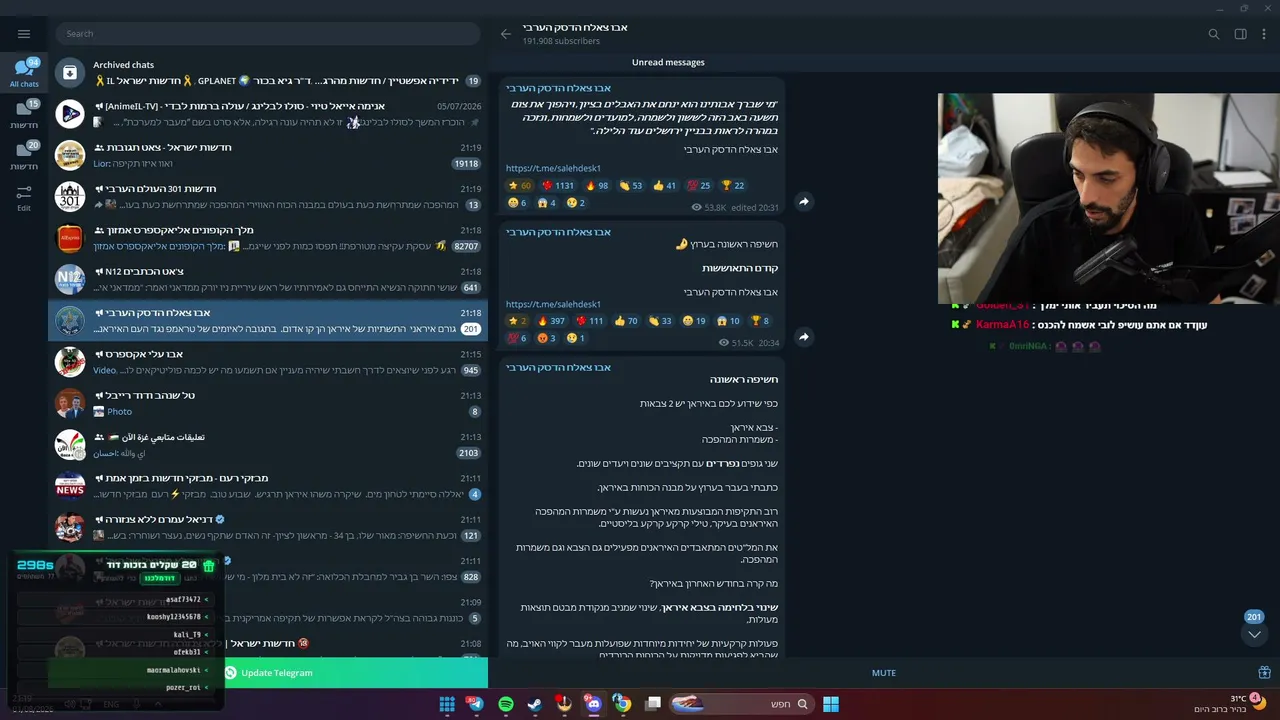The height and width of the screenshot is (720, 1280).
Task: Toggle the right info side panel icon
Action: (1240, 34)
